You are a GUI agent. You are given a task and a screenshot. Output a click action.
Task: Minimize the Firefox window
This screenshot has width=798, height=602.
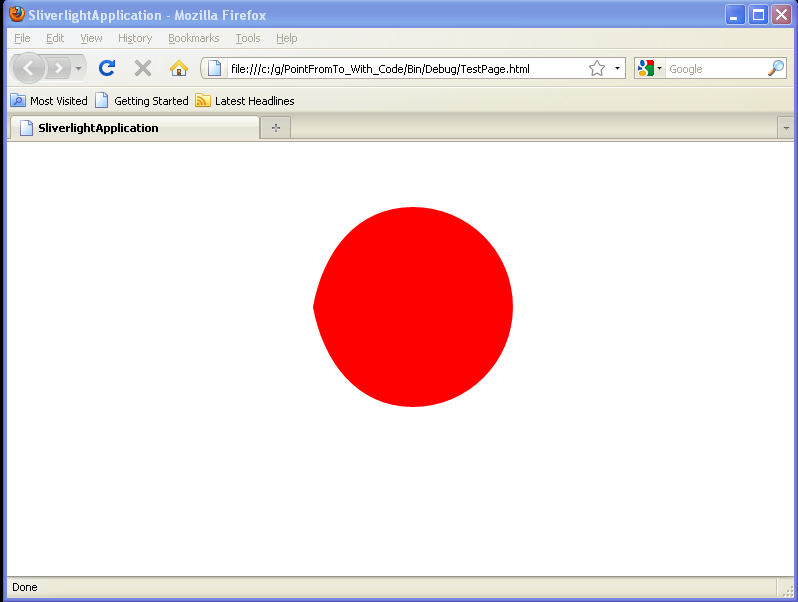tap(735, 15)
